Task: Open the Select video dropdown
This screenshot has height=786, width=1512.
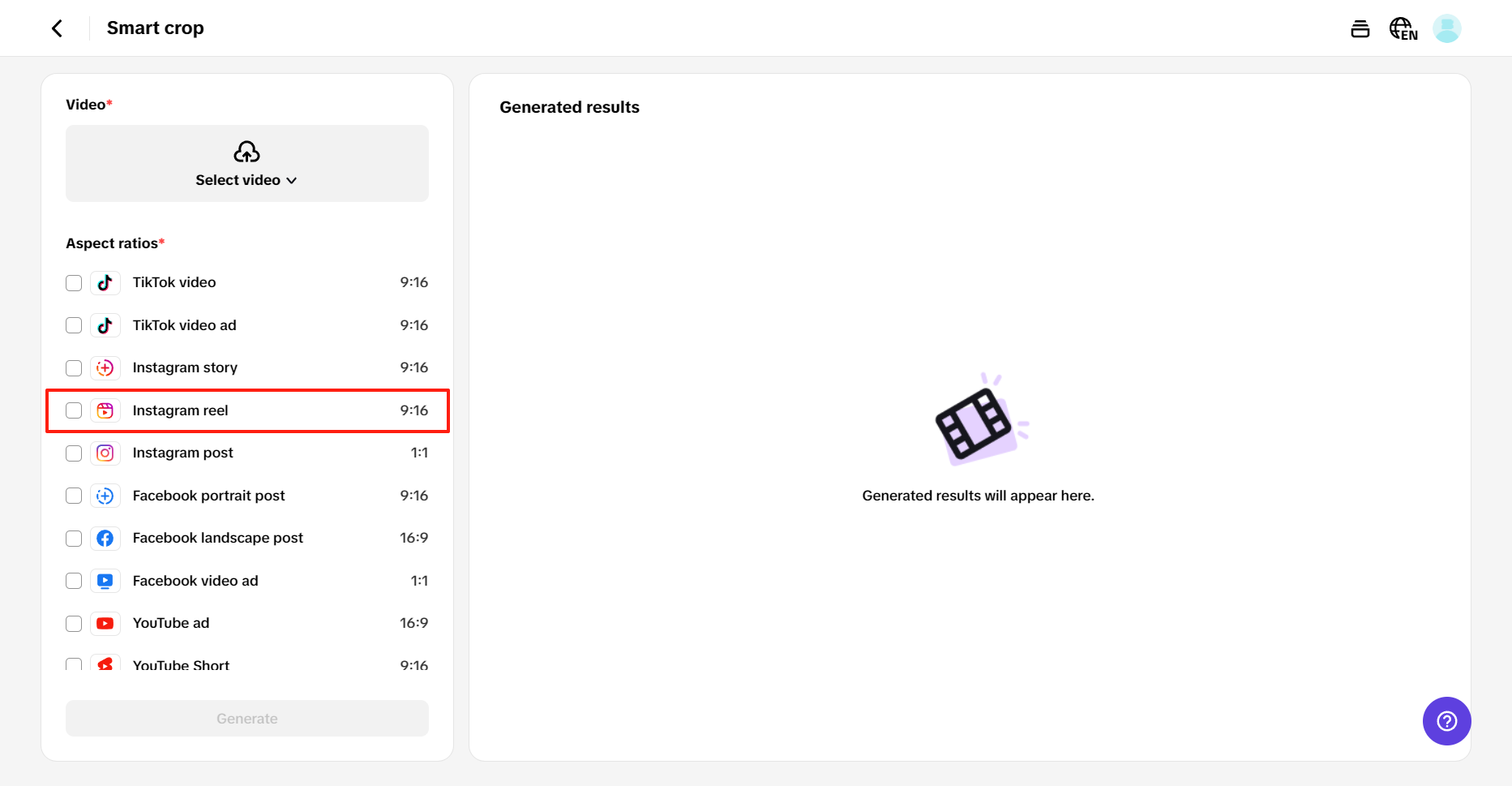Action: pyautogui.click(x=246, y=163)
